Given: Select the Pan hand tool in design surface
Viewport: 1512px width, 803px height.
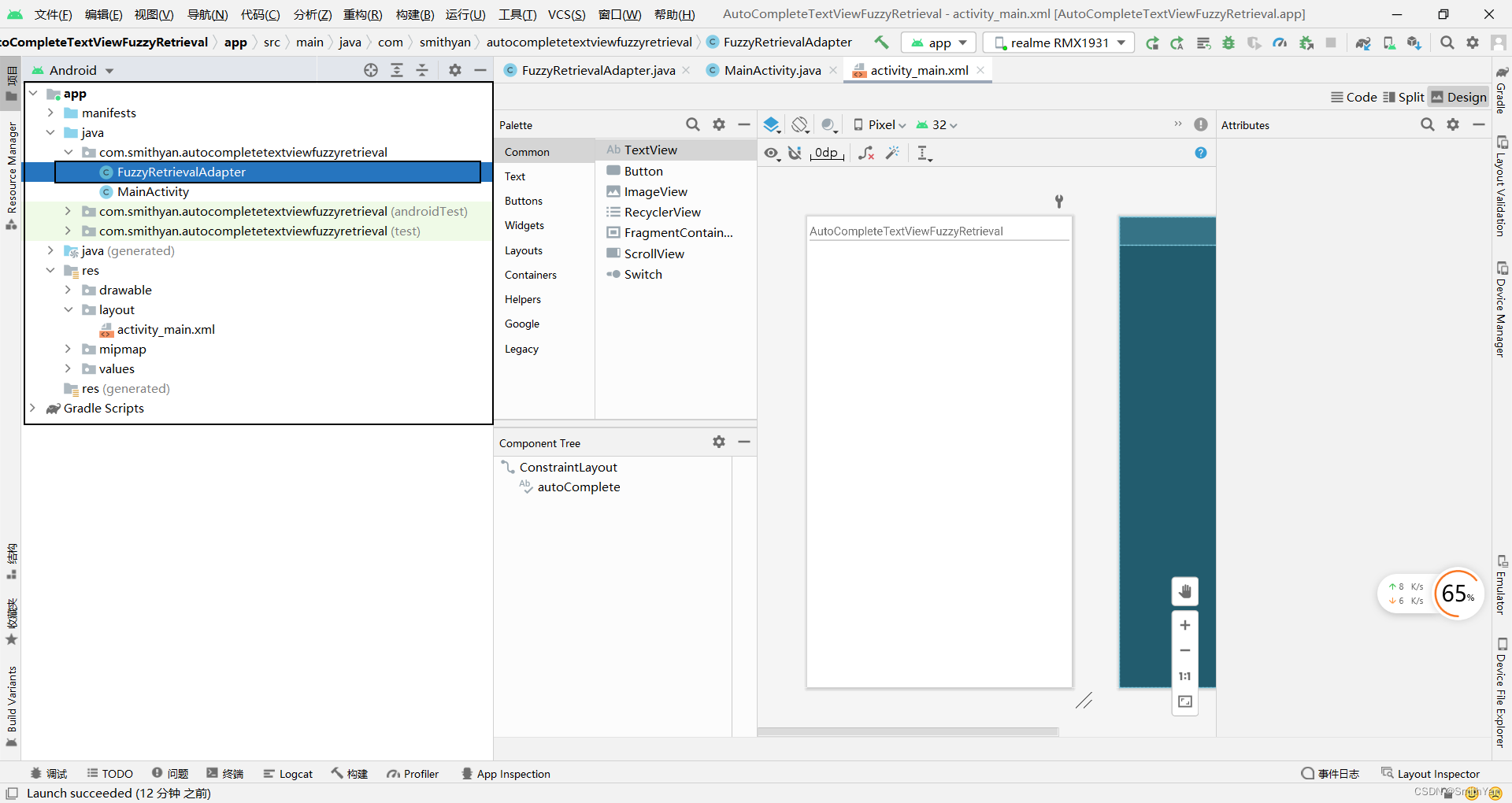Looking at the screenshot, I should (1185, 591).
